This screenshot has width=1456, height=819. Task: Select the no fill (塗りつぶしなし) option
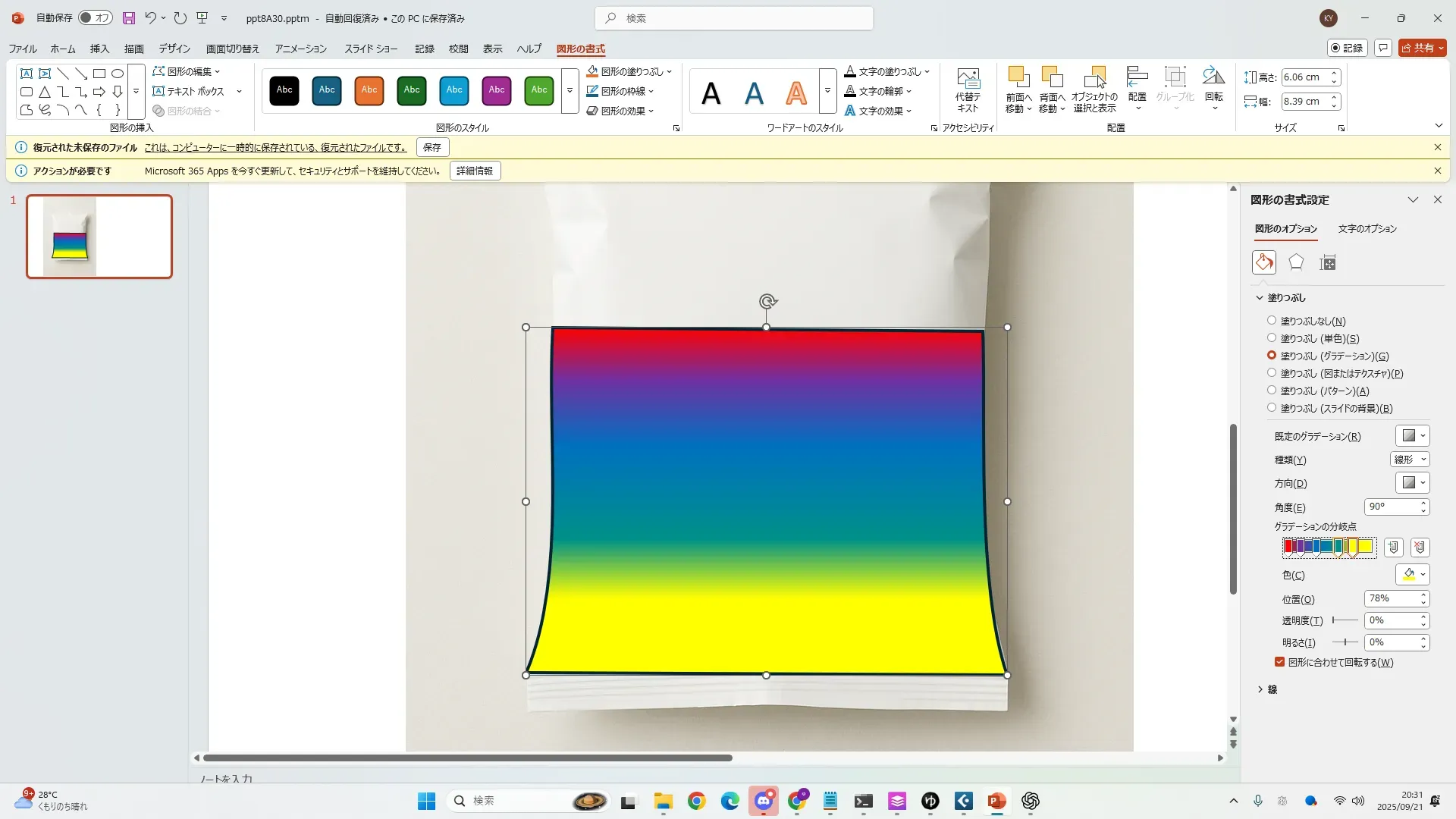[x=1272, y=321]
